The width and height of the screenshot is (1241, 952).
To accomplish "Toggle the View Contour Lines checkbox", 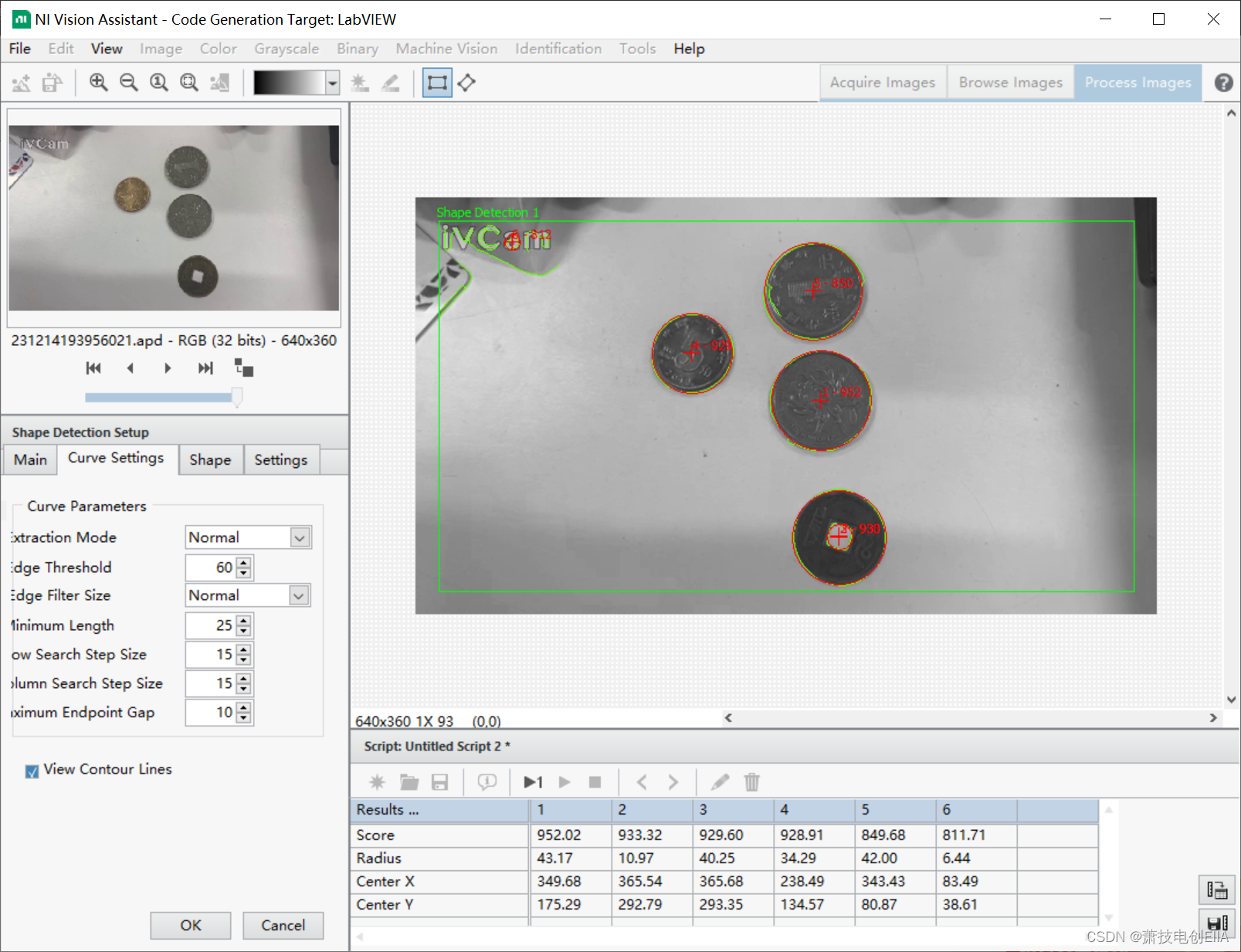I will (x=32, y=771).
